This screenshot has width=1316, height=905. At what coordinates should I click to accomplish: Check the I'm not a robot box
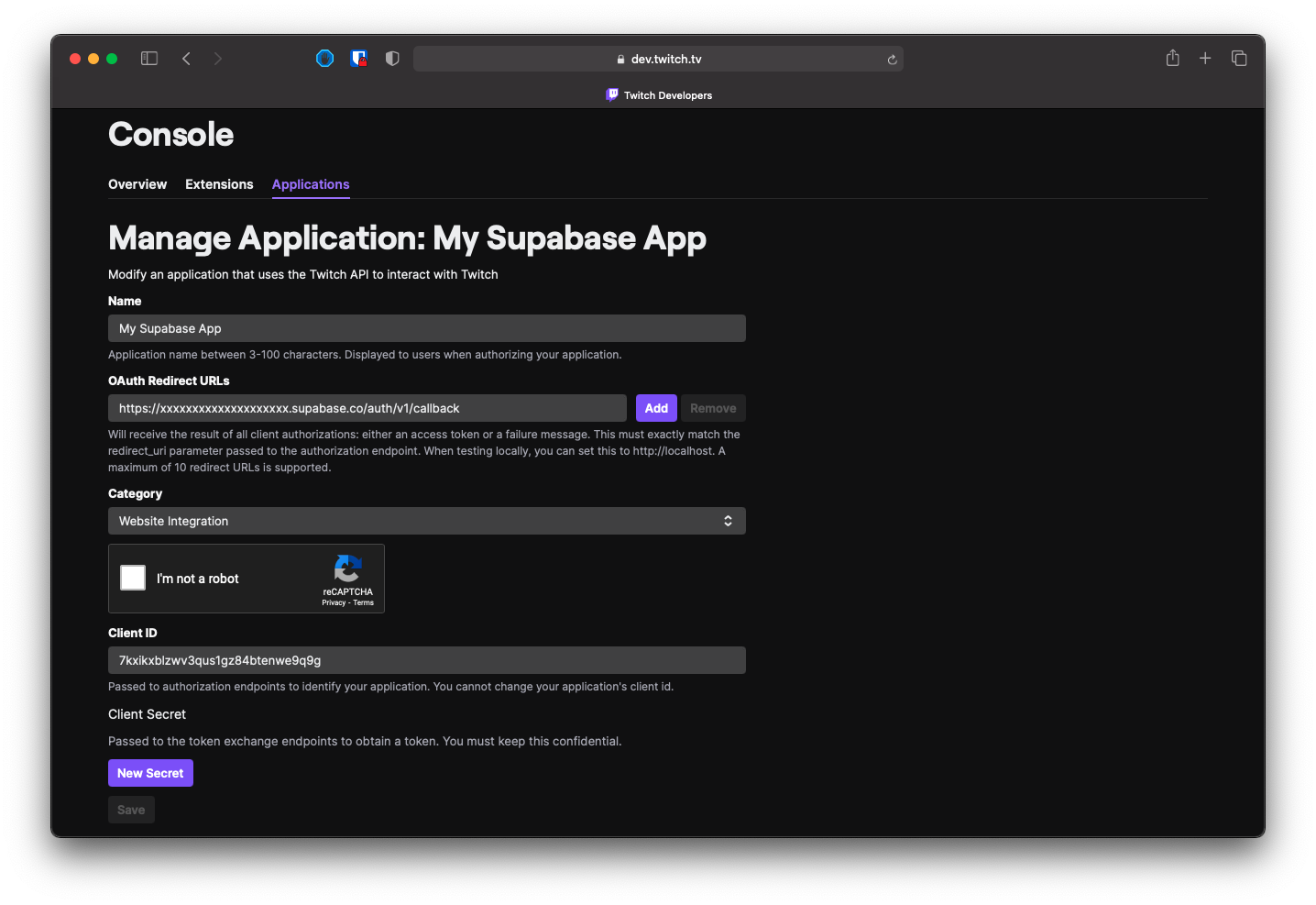click(133, 578)
